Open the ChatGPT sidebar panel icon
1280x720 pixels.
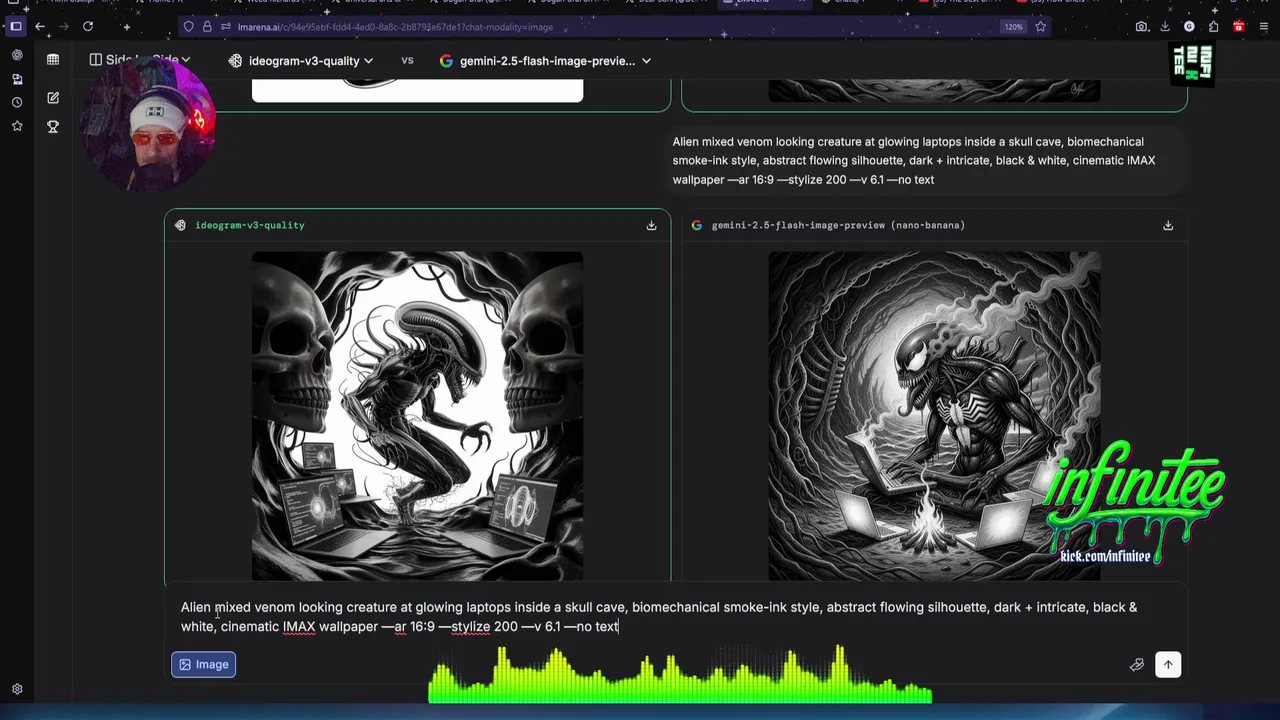[17, 55]
